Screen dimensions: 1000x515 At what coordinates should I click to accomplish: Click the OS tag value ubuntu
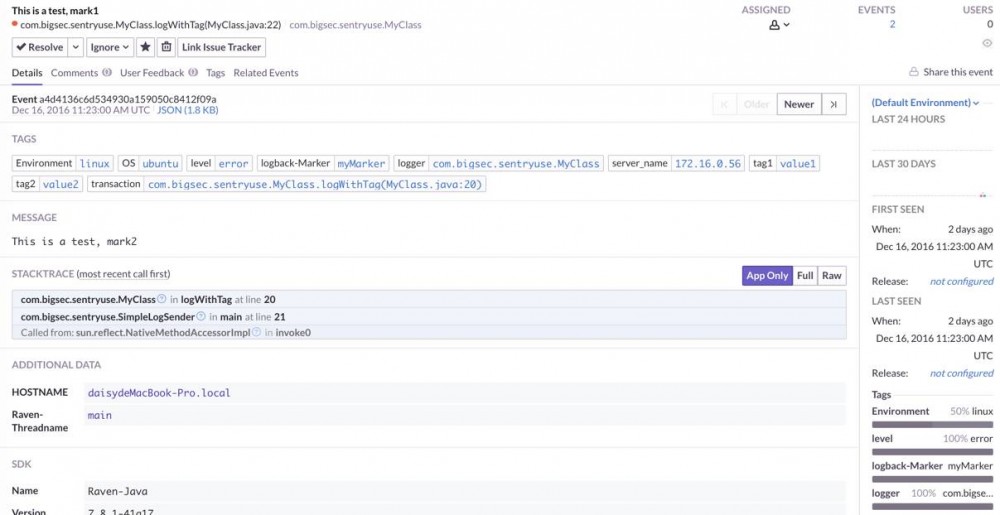(160, 164)
